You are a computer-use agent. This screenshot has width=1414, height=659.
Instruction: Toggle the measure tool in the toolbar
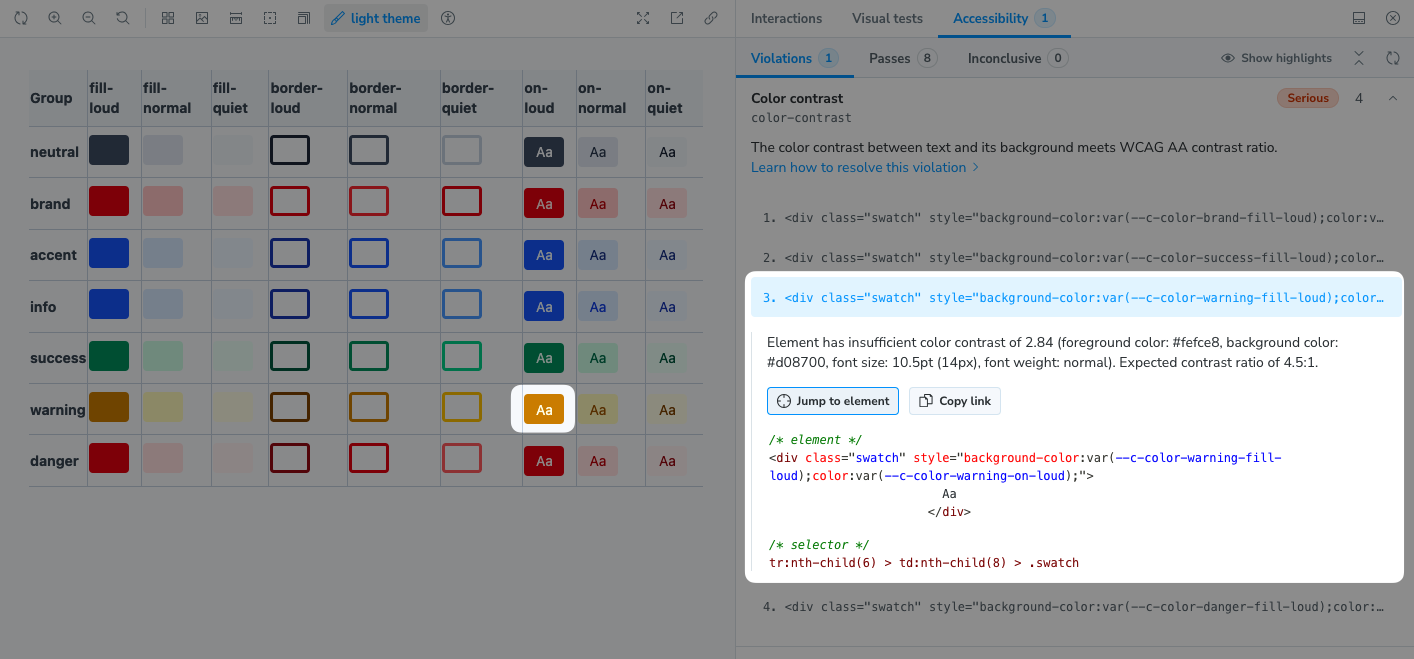[235, 17]
